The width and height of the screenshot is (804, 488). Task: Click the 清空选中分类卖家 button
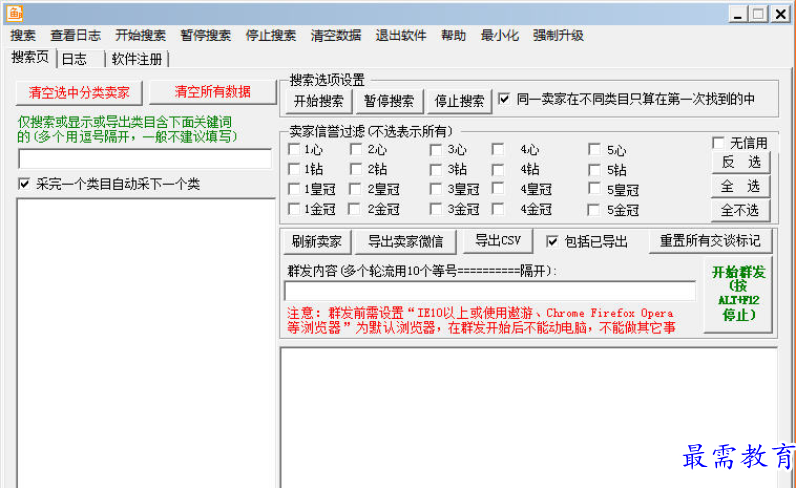pyautogui.click(x=79, y=93)
